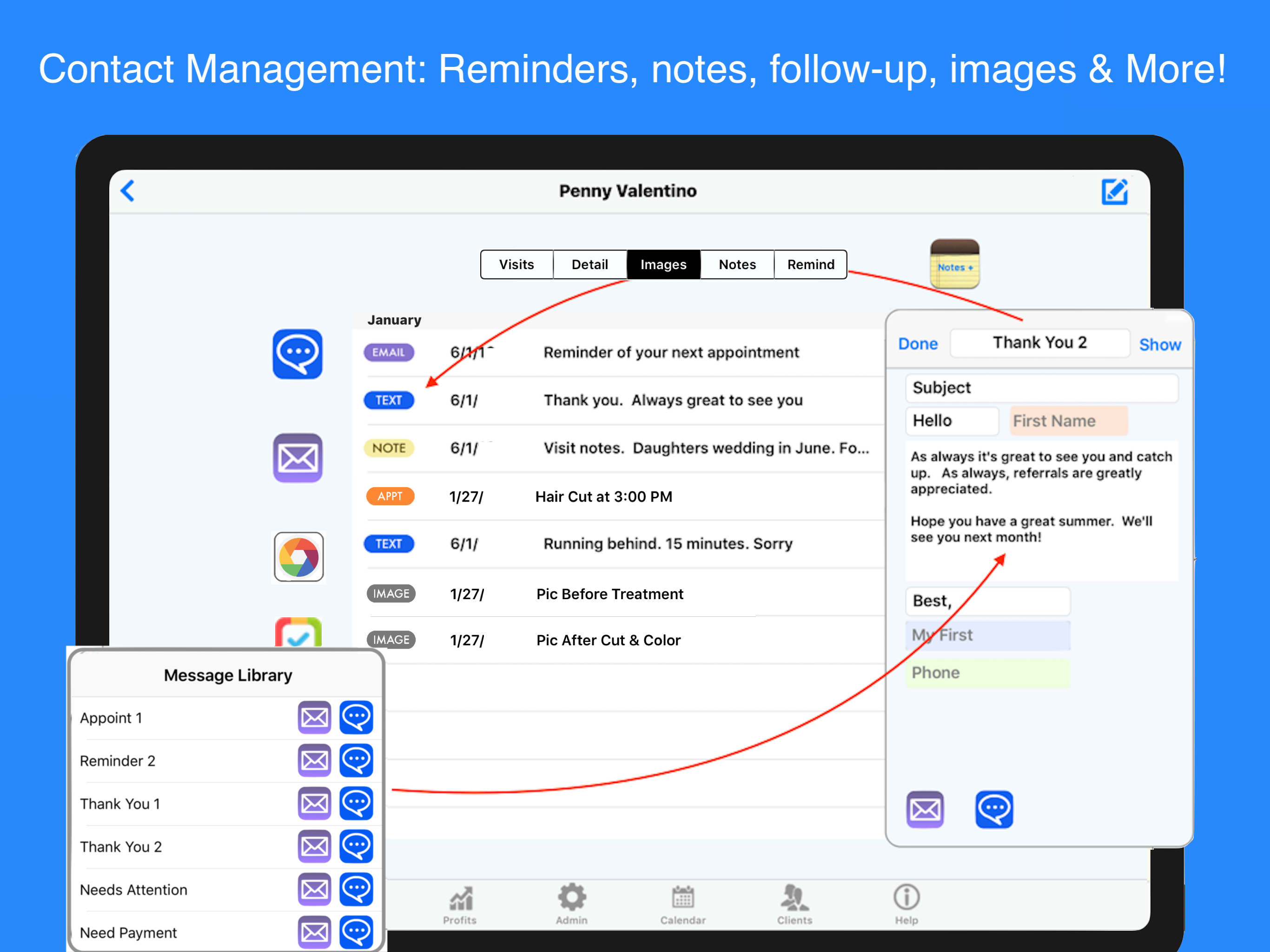Viewport: 1270px width, 952px height.
Task: Click the First Name placeholder field
Action: tap(1068, 420)
